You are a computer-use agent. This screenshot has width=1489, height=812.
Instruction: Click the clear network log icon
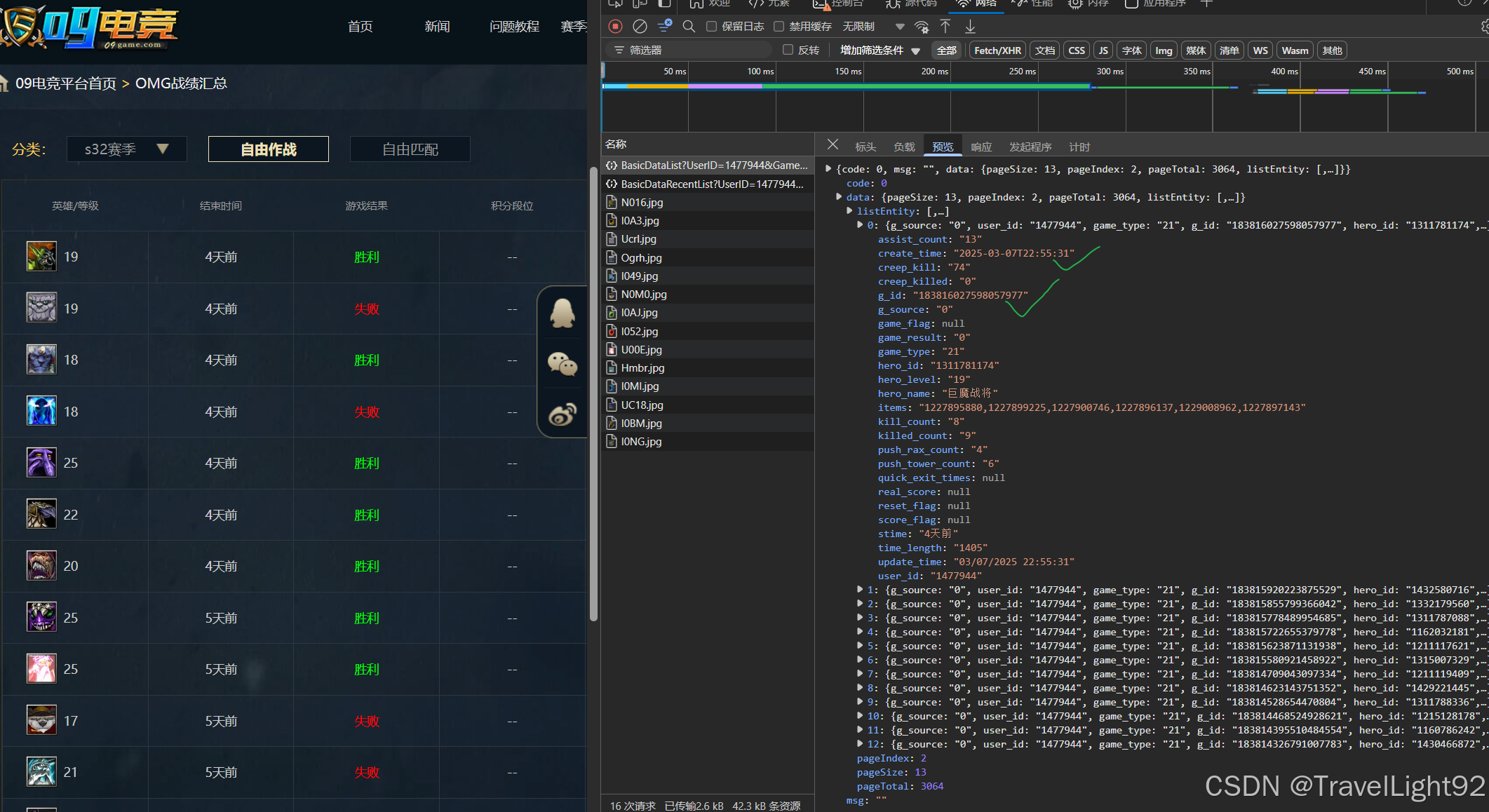point(640,27)
